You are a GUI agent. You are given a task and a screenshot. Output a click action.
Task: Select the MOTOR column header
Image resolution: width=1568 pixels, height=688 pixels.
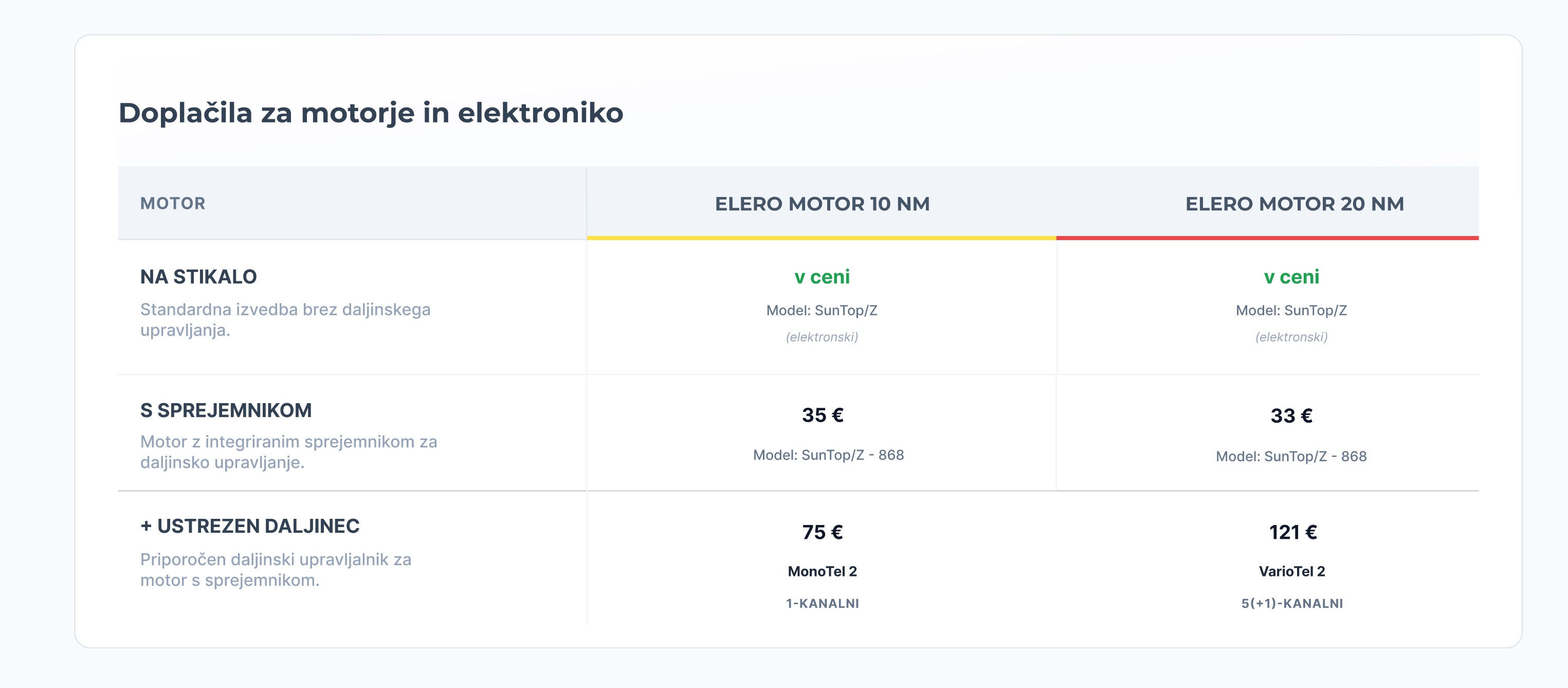(173, 203)
